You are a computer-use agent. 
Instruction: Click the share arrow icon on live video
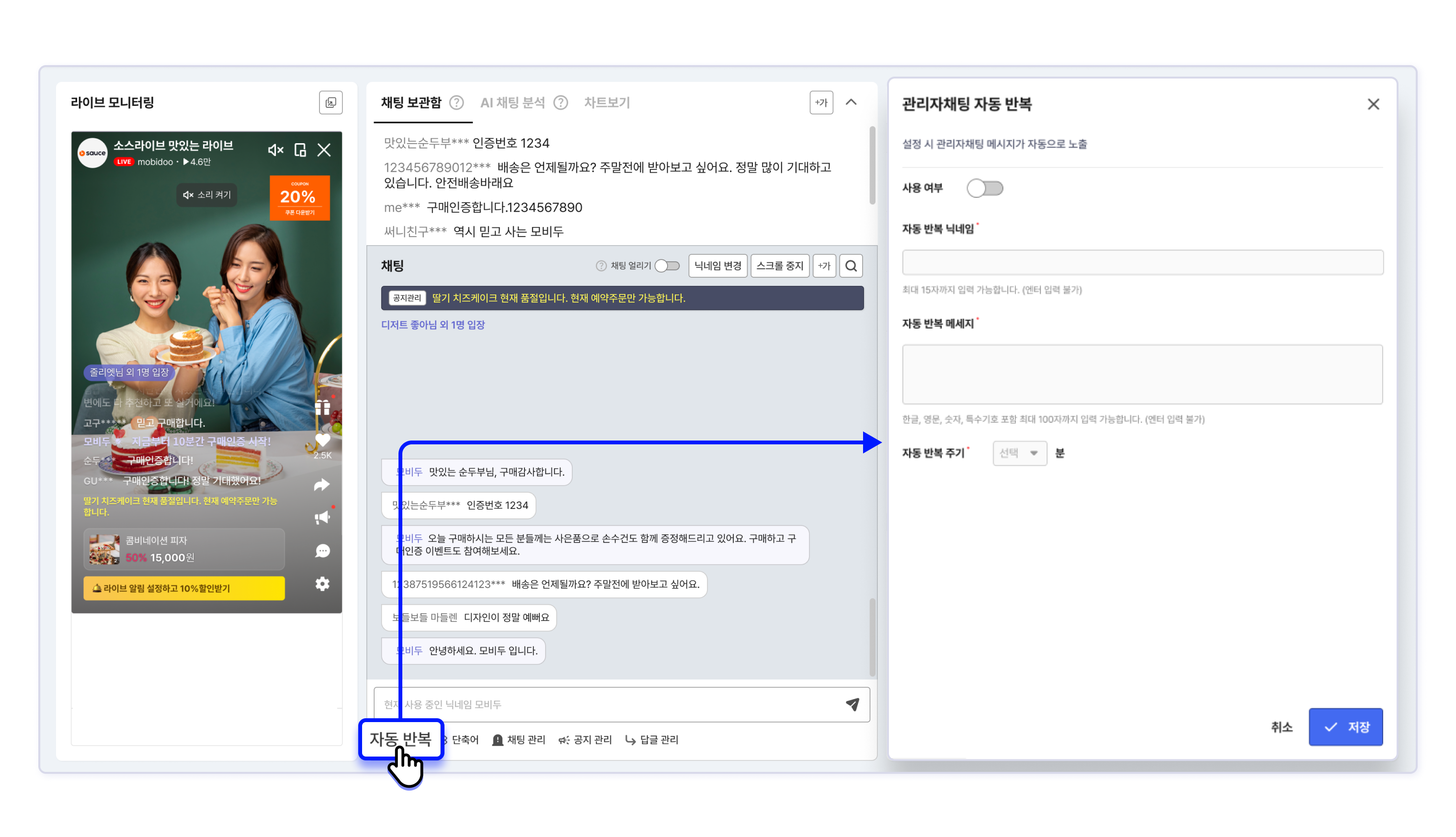tap(322, 485)
